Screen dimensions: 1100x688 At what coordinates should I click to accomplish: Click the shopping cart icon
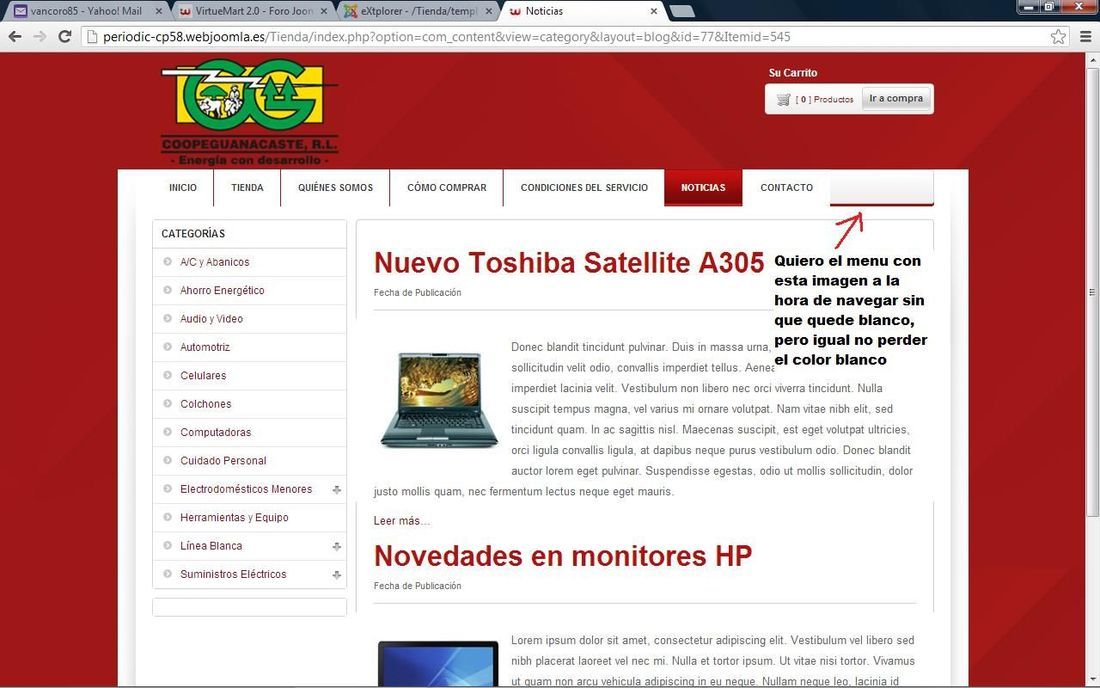click(x=783, y=100)
